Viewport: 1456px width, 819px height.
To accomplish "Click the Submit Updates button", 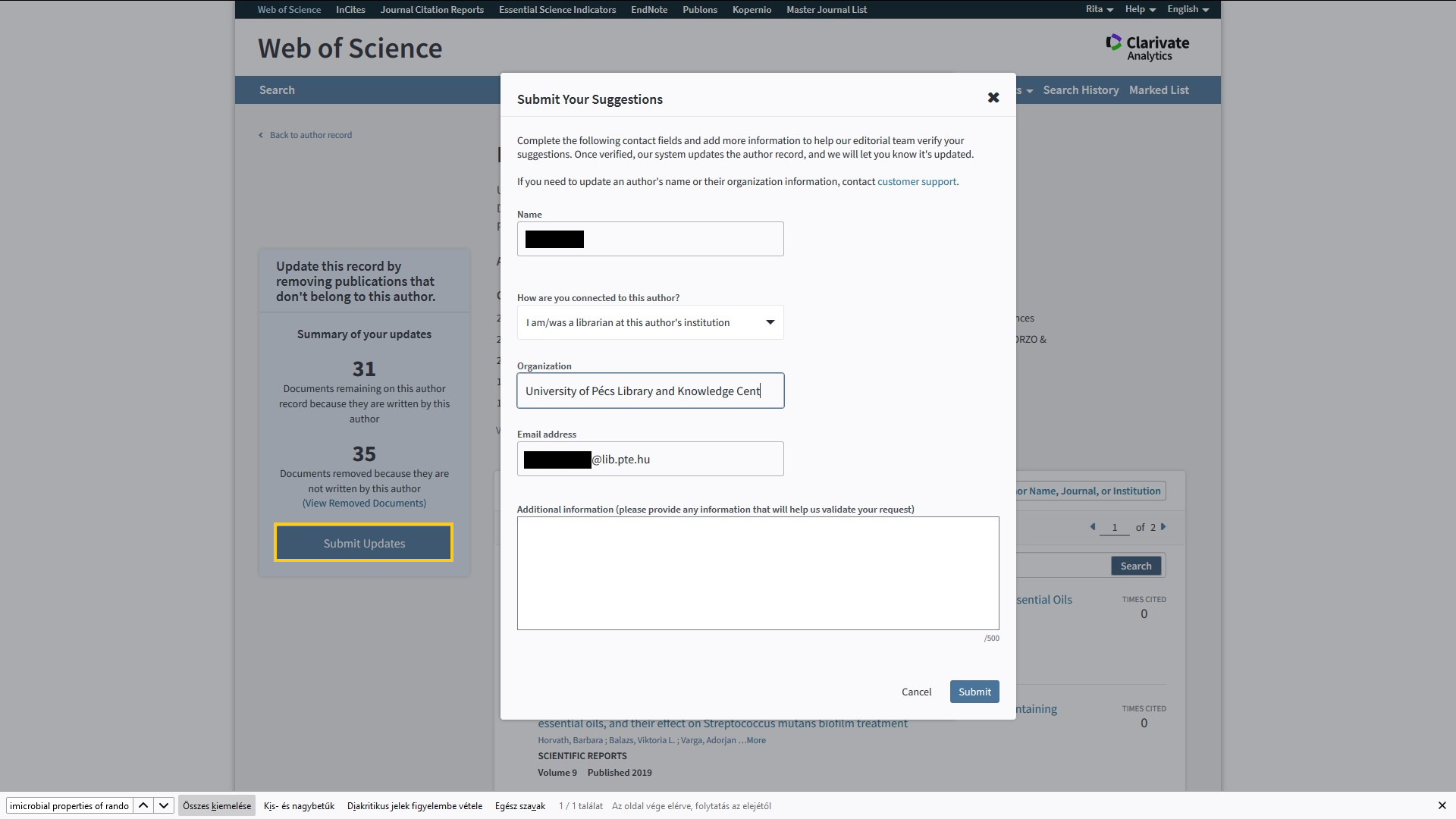I will [364, 543].
